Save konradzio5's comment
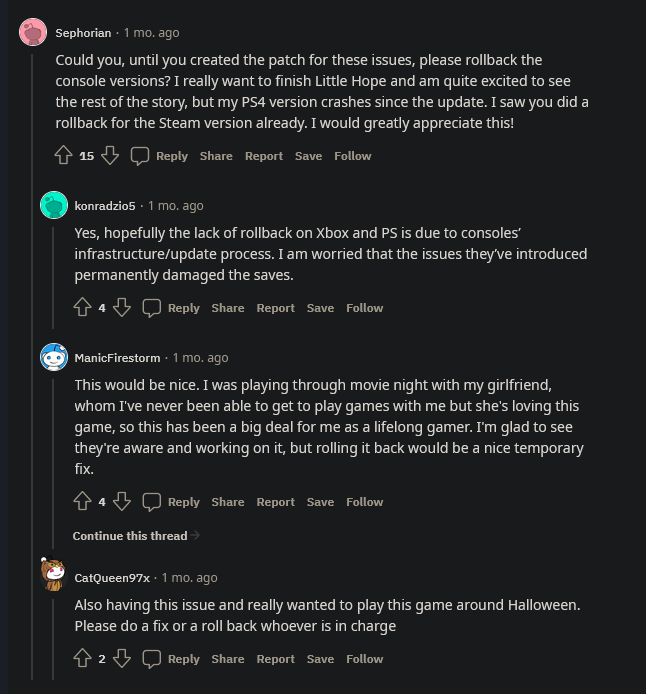The width and height of the screenshot is (646, 694). click(x=320, y=308)
